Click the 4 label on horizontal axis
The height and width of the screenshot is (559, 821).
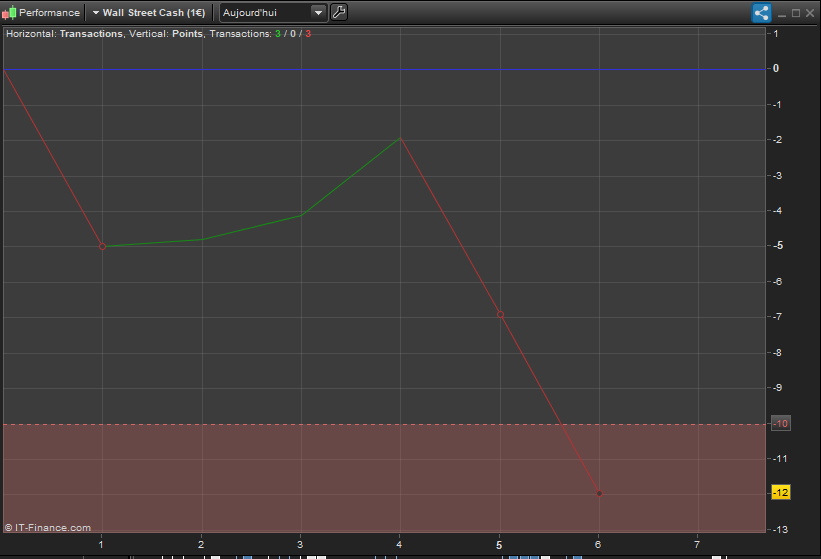click(x=400, y=544)
